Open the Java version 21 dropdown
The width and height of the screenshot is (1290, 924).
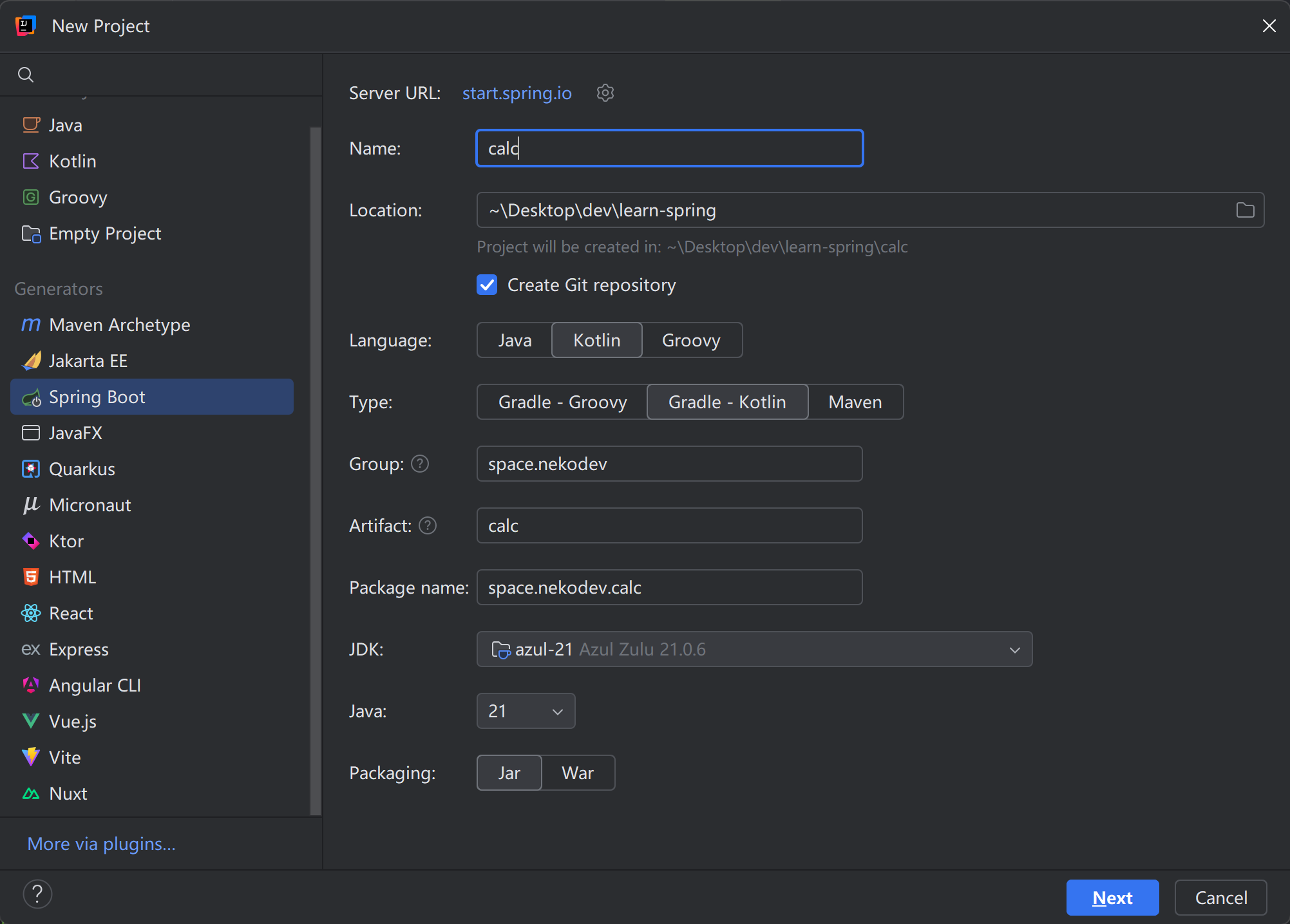(x=526, y=711)
